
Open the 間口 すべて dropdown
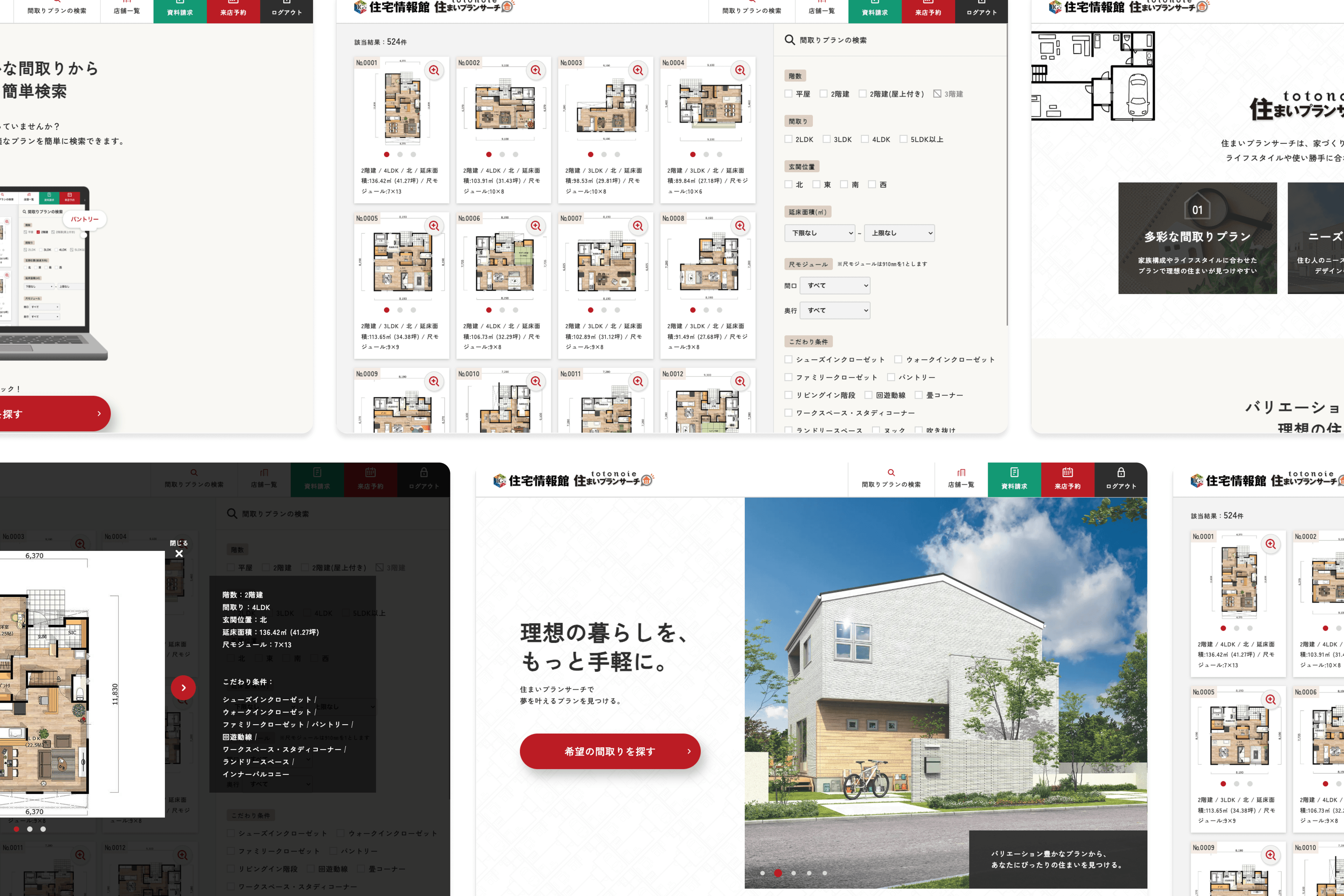835,286
